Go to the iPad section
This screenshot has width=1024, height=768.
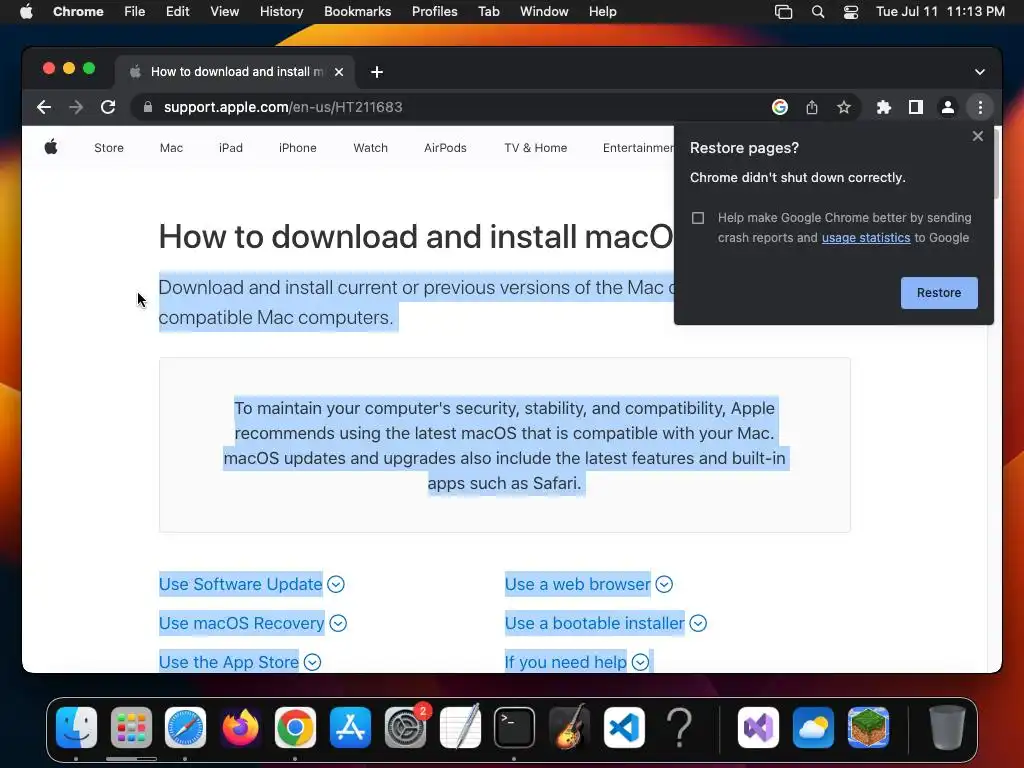click(231, 148)
